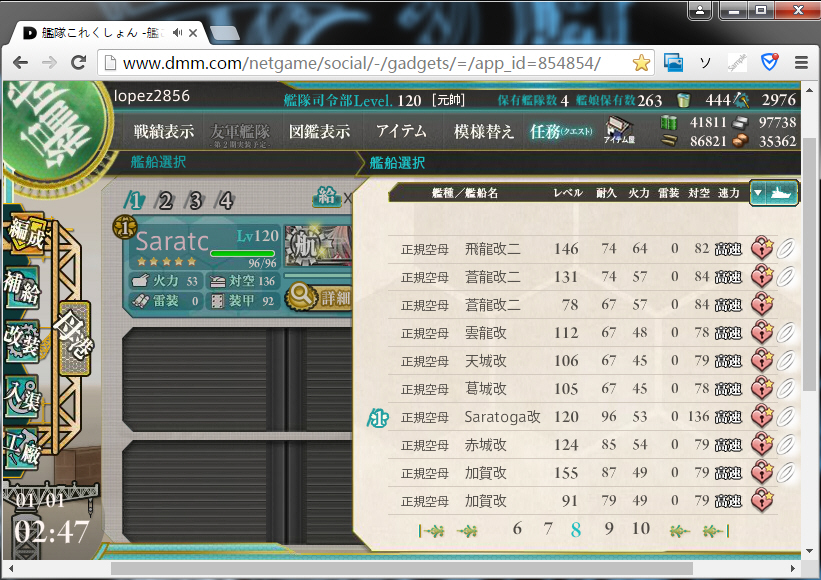Click the blue shield extension icon
The height and width of the screenshot is (580, 821).
769,62
